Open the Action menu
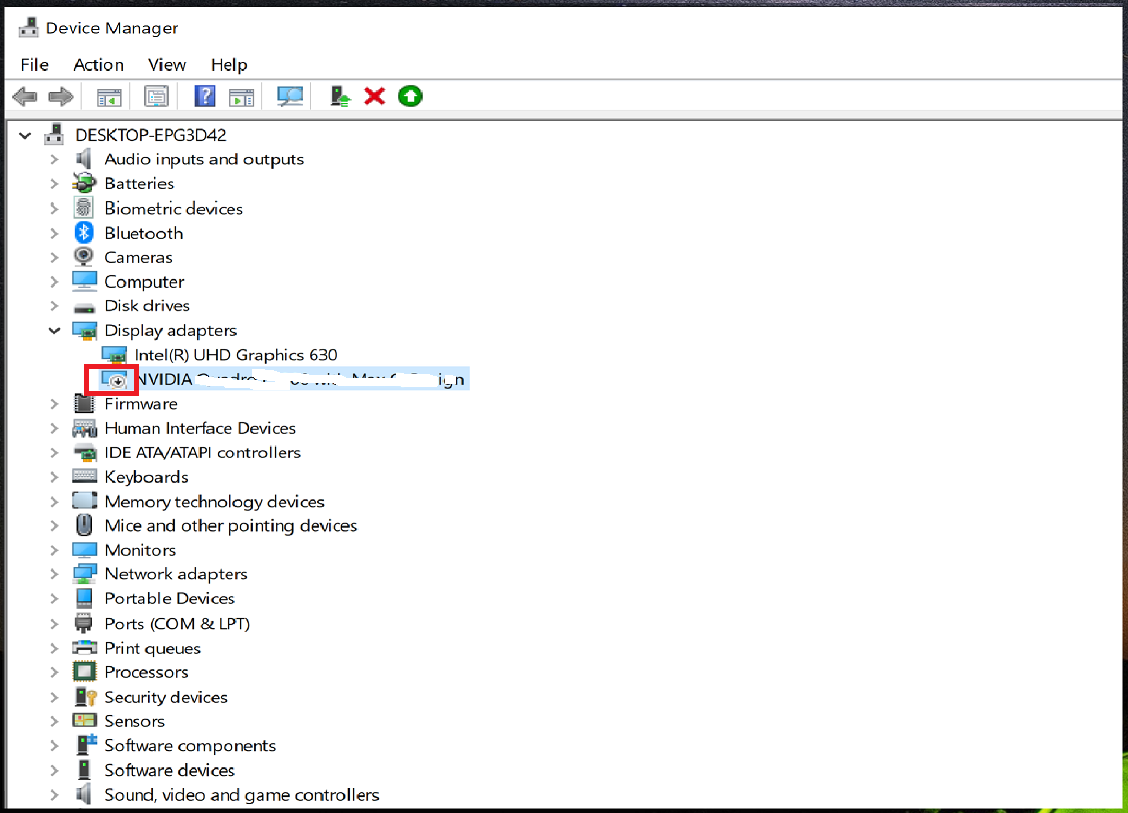Viewport: 1128px width, 813px height. (98, 65)
